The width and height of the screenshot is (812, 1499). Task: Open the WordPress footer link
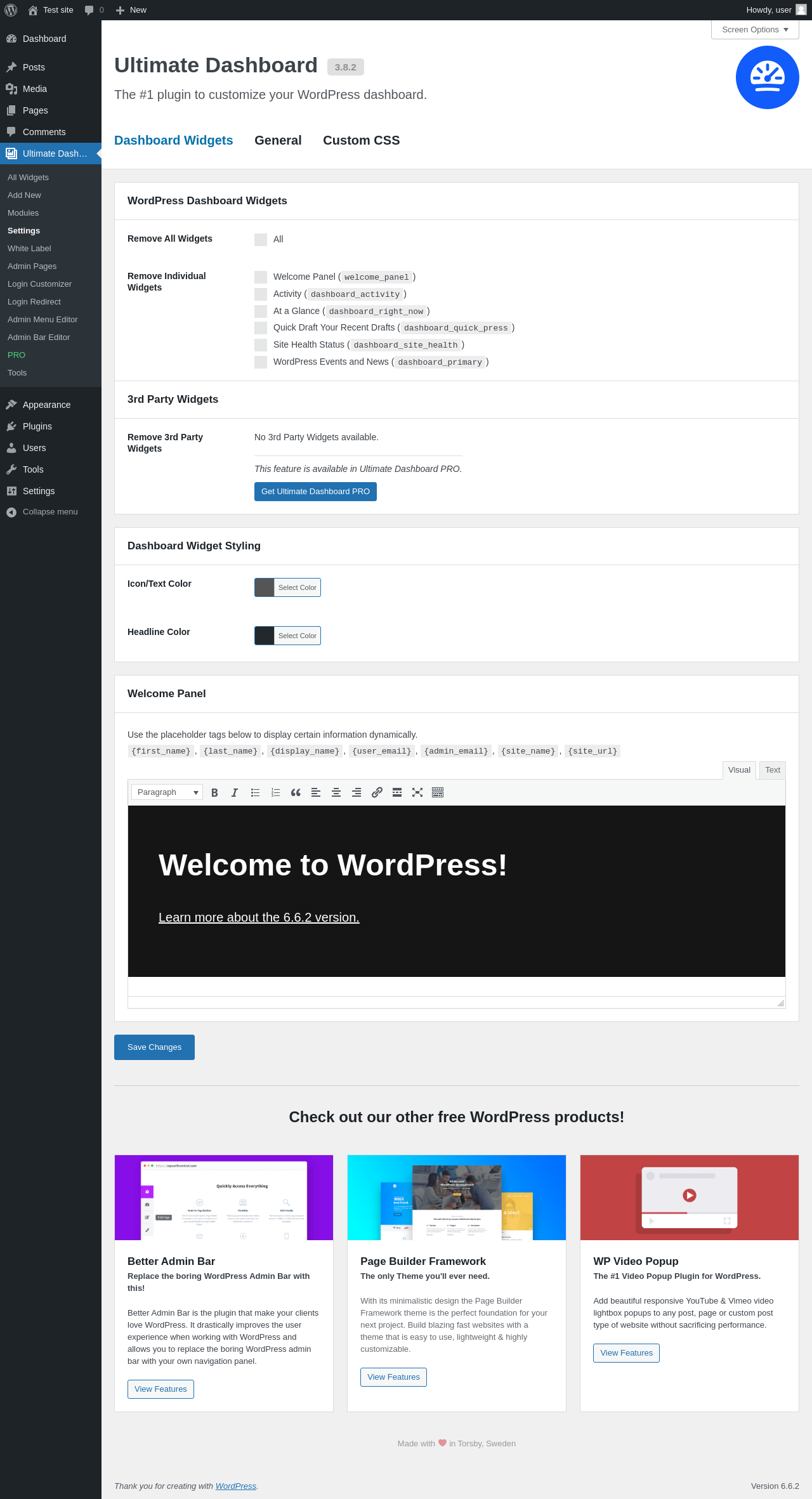coord(235,1486)
